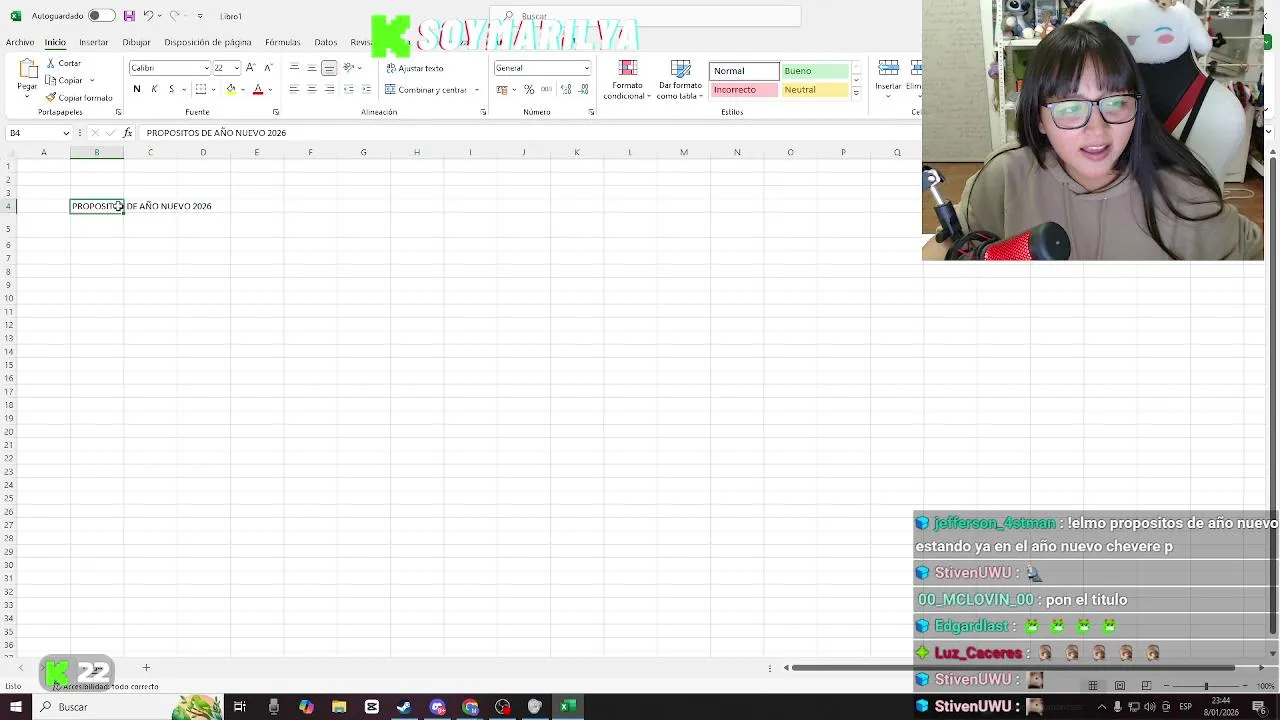Click the Copiar button
Image resolution: width=1280 pixels, height=720 pixels.
66,80
